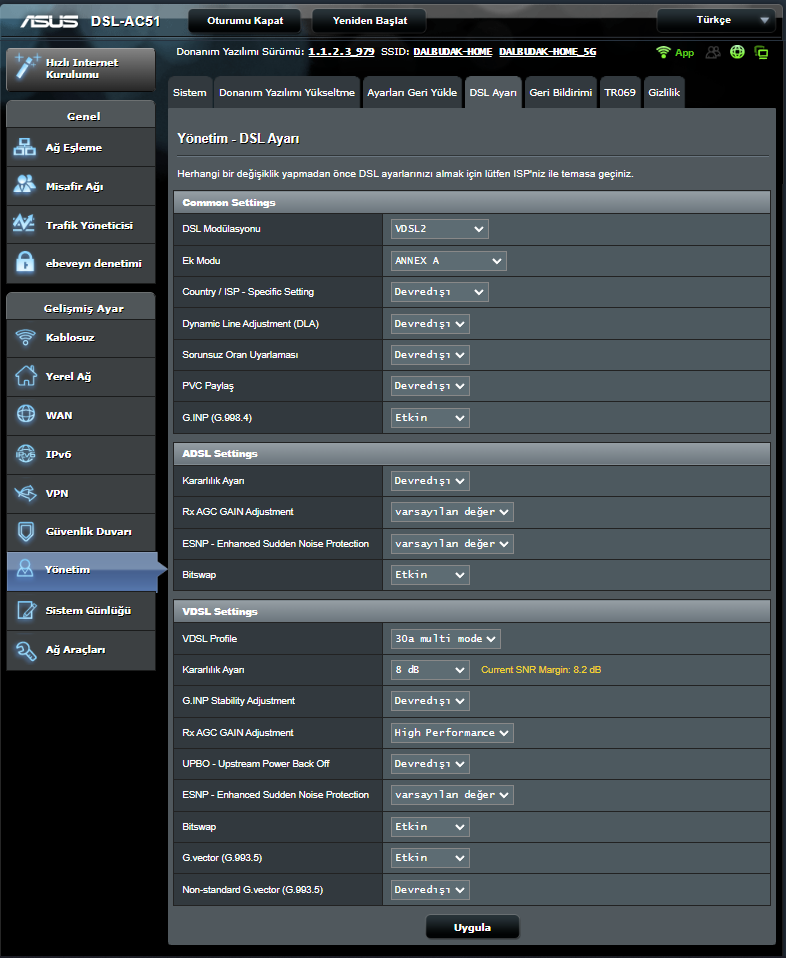Open the Türkçe language dropdown
The height and width of the screenshot is (958, 786).
pyautogui.click(x=716, y=20)
